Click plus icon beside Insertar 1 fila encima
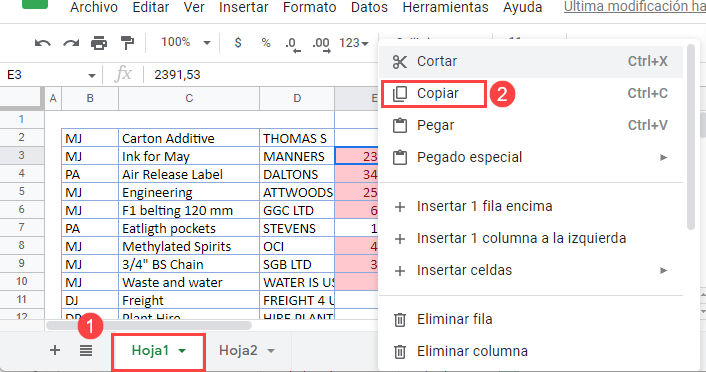 pos(400,207)
